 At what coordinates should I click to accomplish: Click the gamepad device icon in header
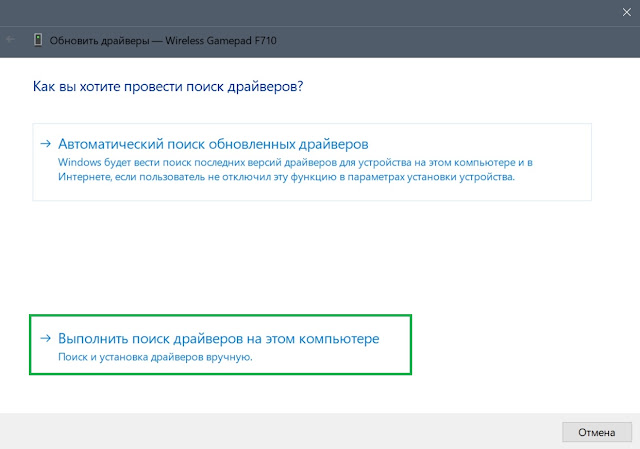coord(38,40)
